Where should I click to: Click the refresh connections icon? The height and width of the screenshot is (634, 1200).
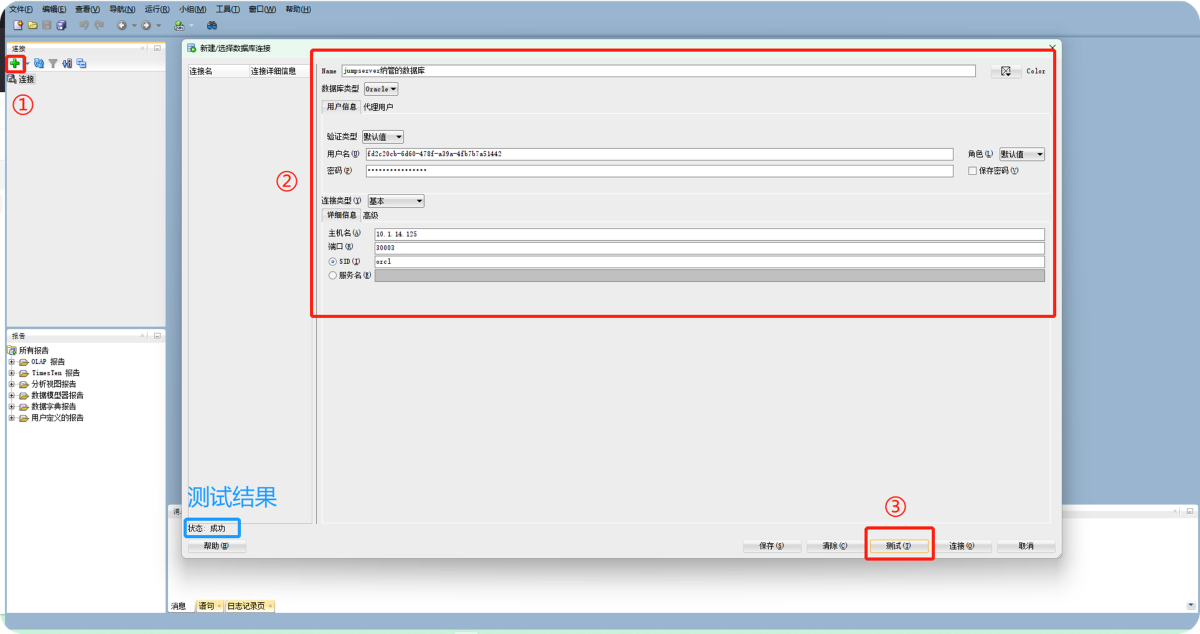click(39, 63)
